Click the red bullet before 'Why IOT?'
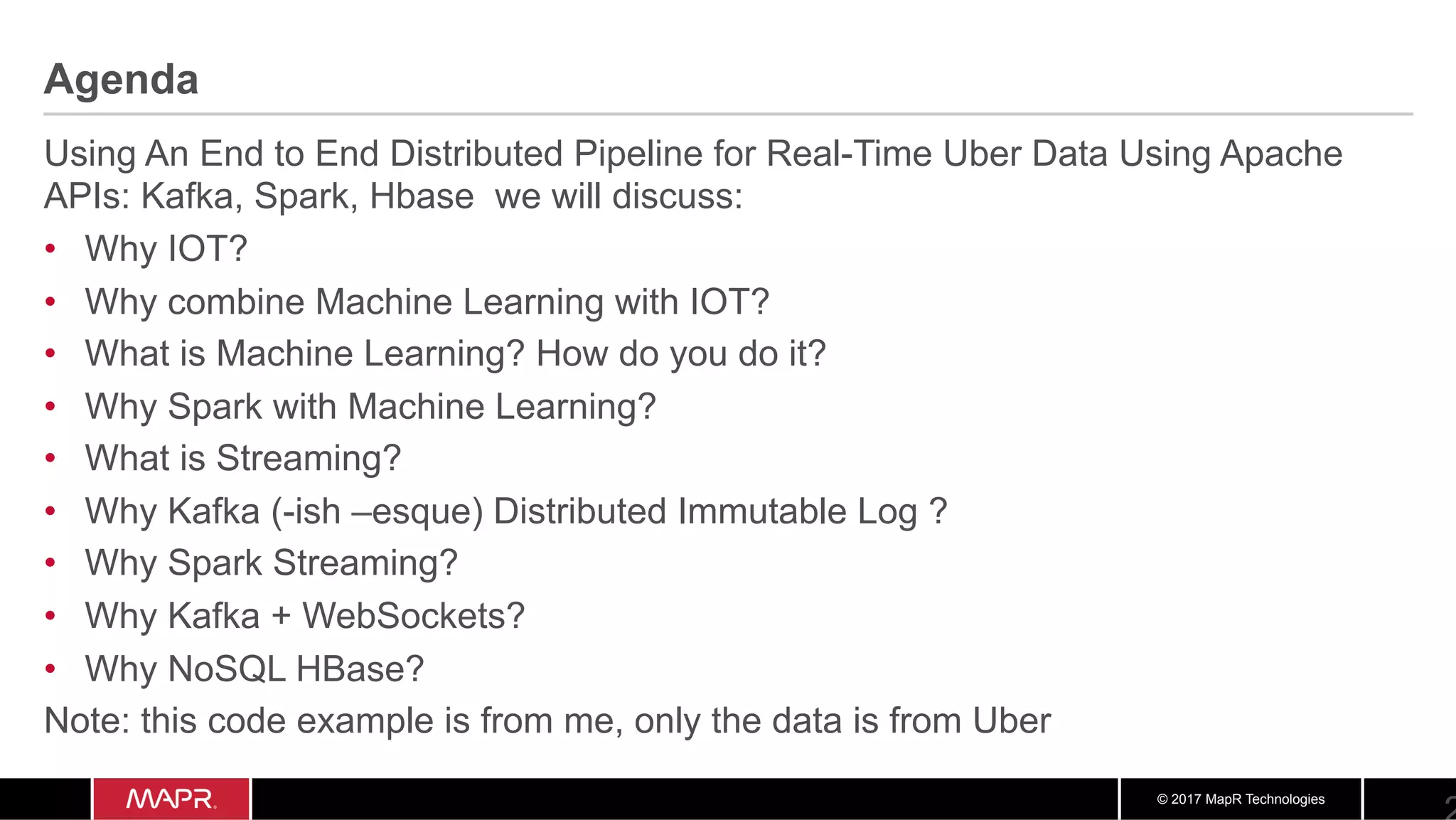This screenshot has height=820, width=1456. (50, 248)
